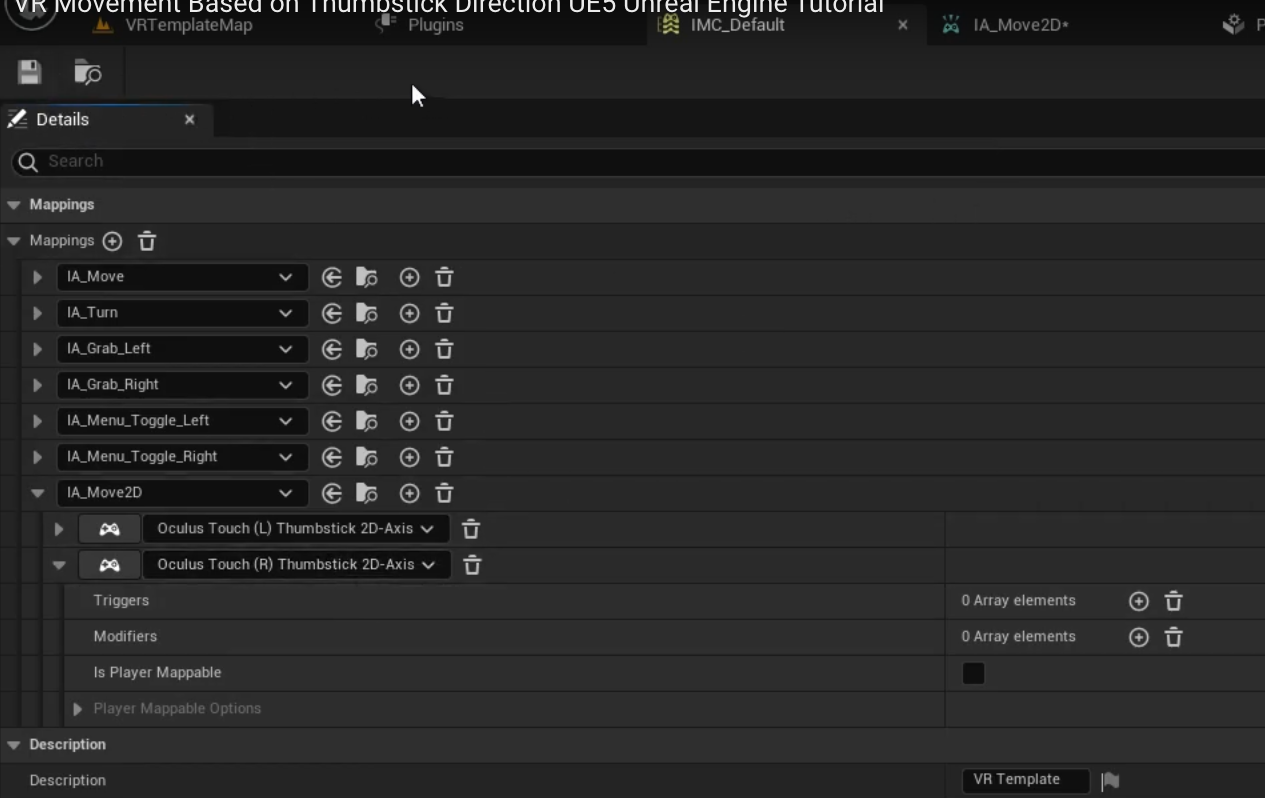Delete the IA_Menu_Toggle_Left mapping trash icon
1265x798 pixels.
click(444, 421)
